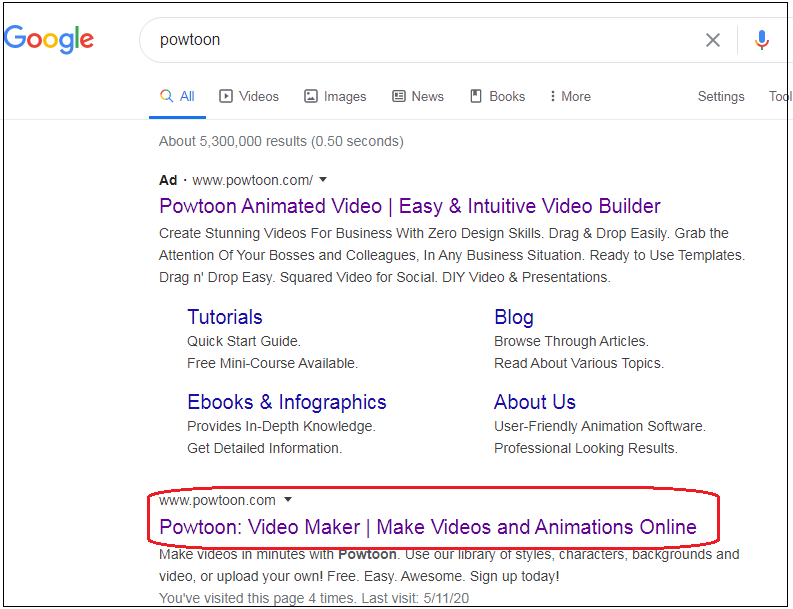Click the Books tab book icon
Viewport: 793px width, 609px height.
475,96
